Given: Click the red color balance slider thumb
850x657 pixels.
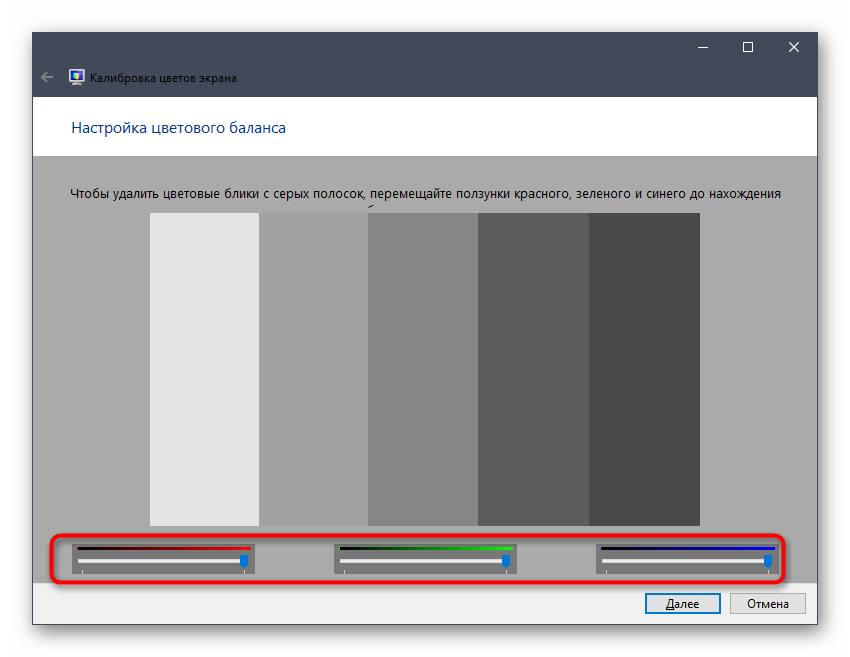Looking at the screenshot, I should click(243, 562).
